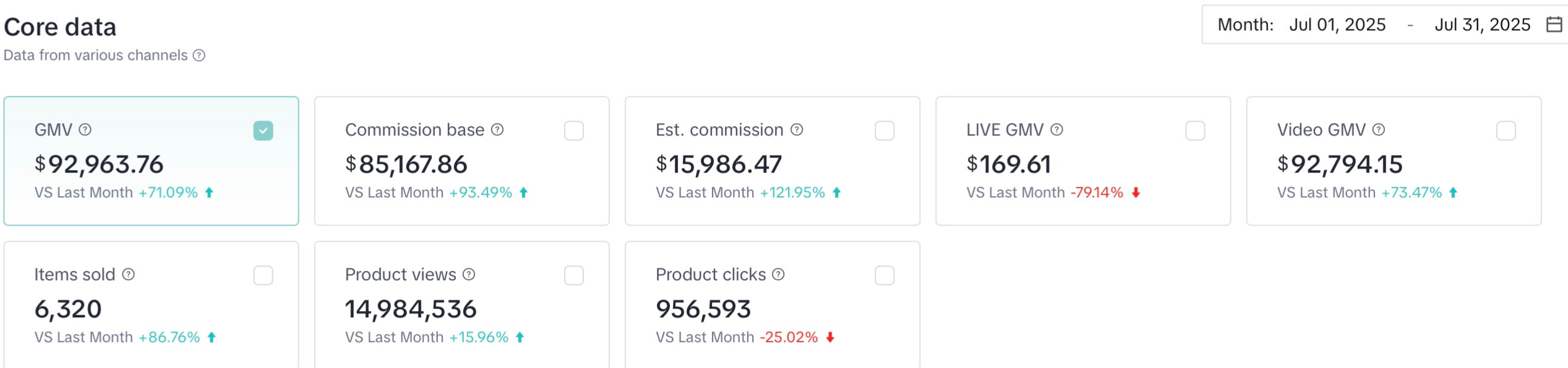Click the Jul 01, 2025 start date field

(x=1338, y=25)
